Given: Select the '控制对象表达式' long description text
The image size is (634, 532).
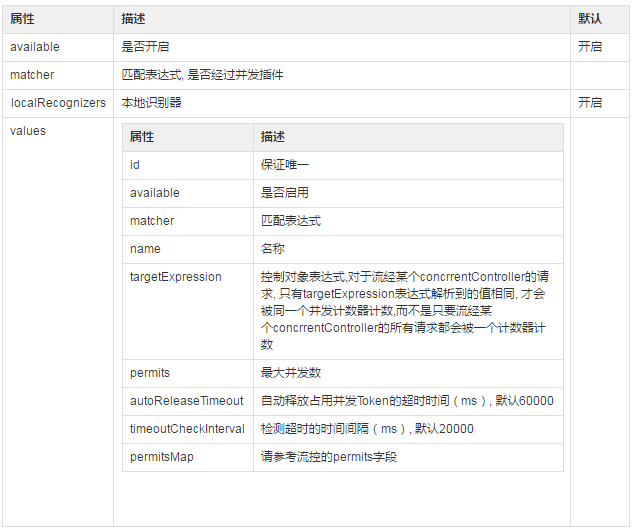Looking at the screenshot, I should (x=405, y=310).
